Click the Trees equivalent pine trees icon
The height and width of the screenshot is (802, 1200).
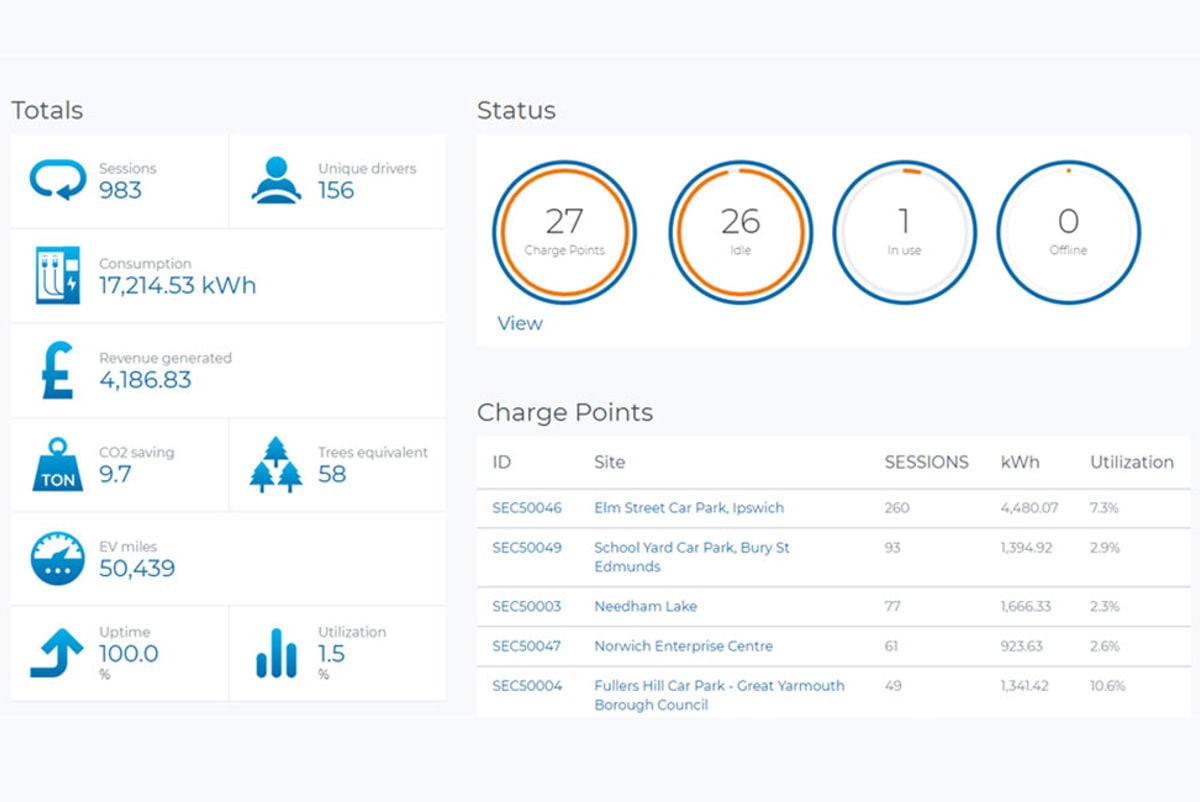click(x=276, y=465)
